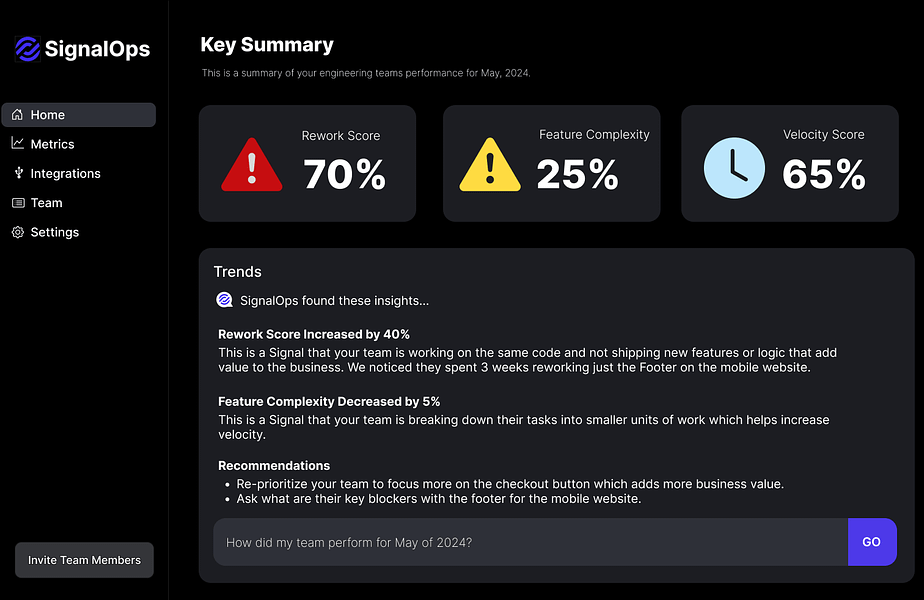Screen dimensions: 924x600
Task: Click Invite Team Members button
Action: click(84, 560)
